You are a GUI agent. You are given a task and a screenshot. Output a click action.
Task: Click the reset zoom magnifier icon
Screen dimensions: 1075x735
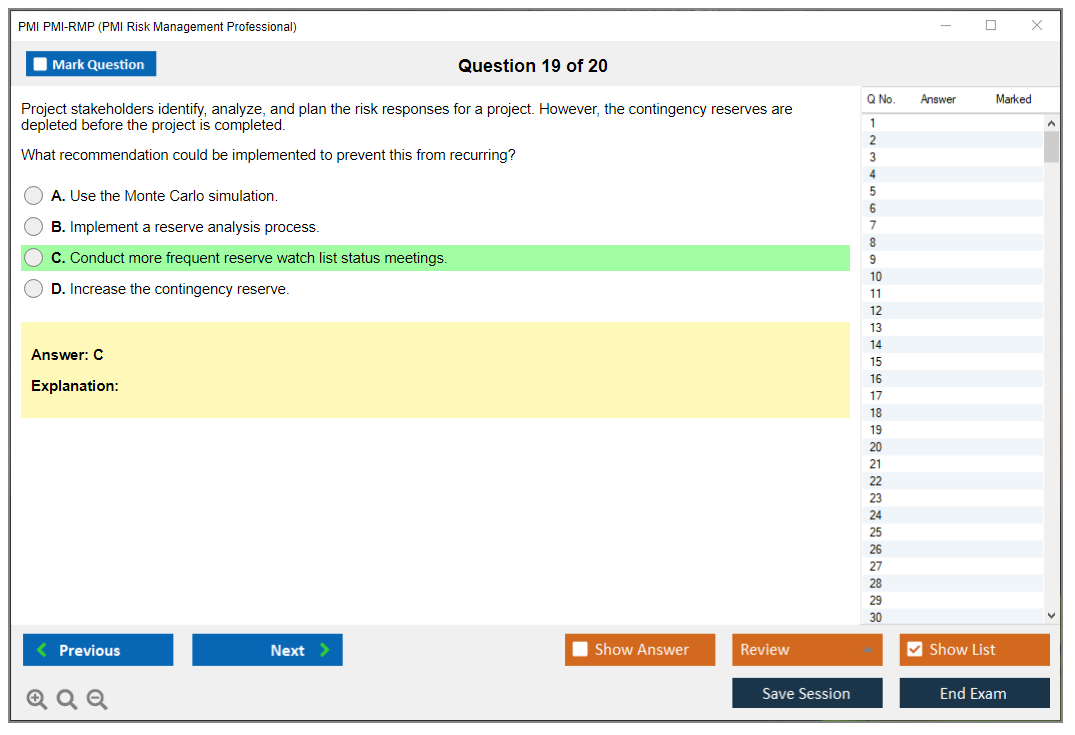click(x=67, y=700)
